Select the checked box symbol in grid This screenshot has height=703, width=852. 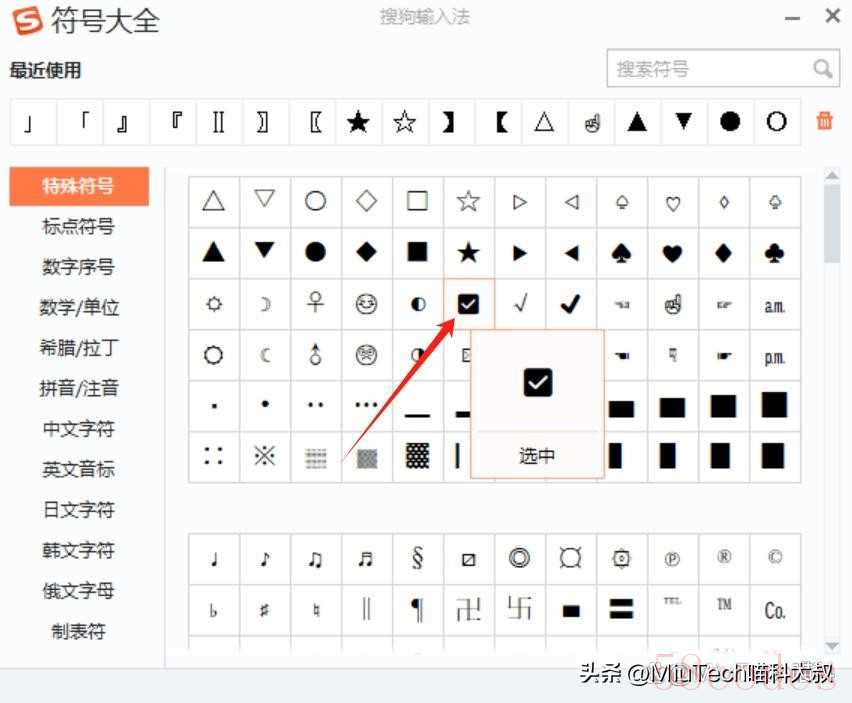click(468, 304)
